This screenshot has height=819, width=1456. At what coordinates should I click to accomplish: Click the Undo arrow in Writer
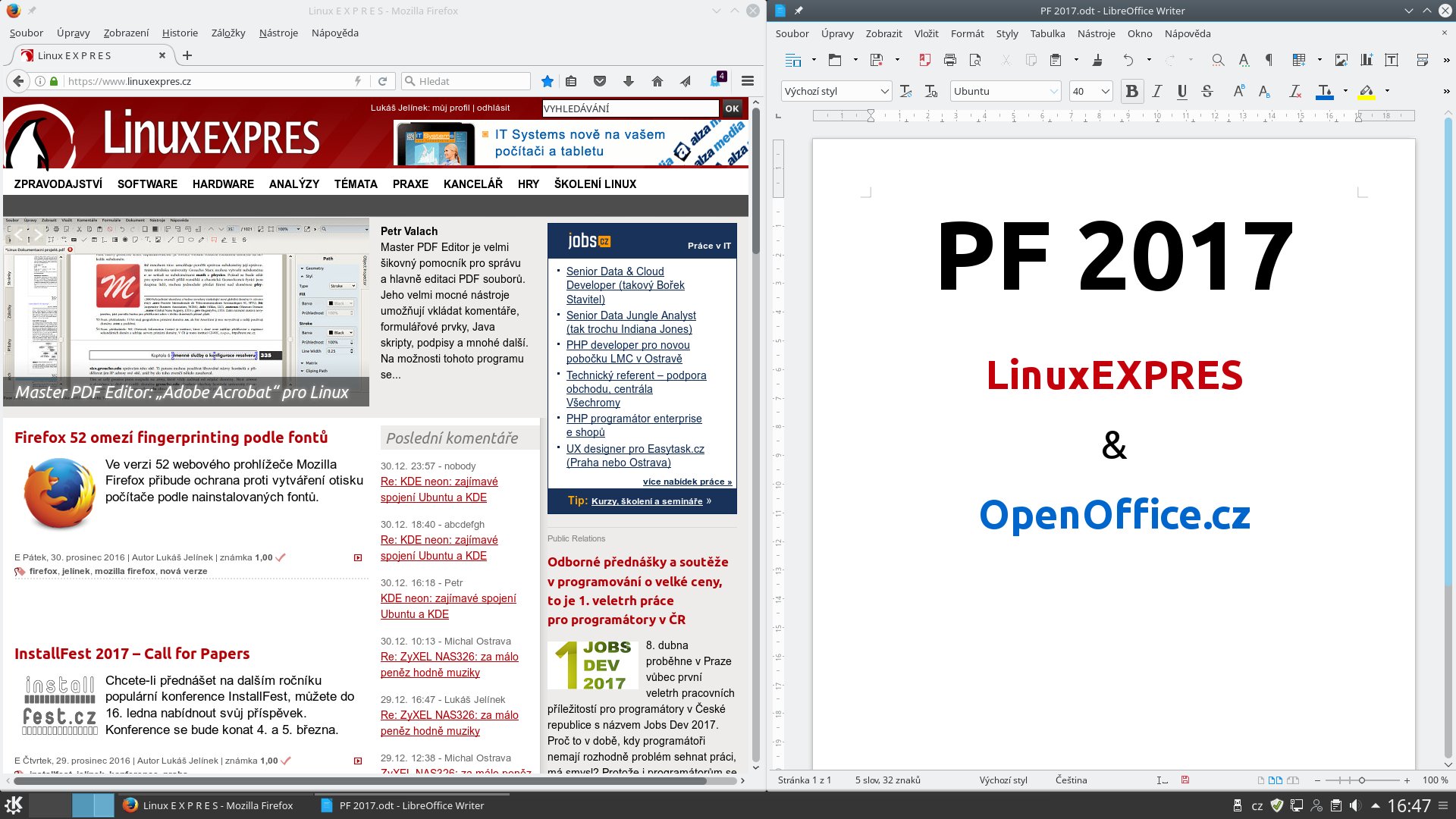pos(1128,60)
